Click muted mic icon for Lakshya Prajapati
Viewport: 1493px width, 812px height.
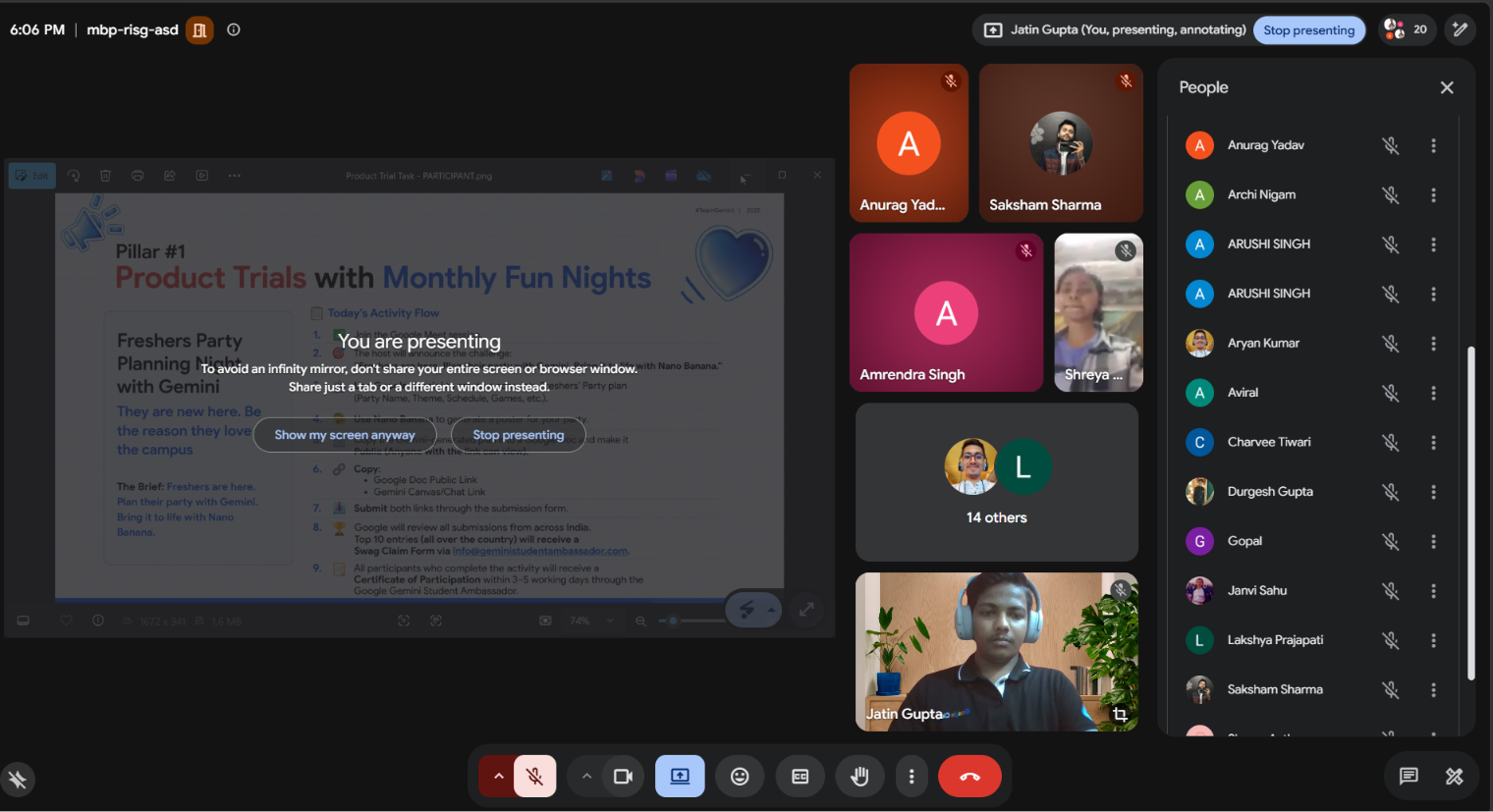click(1391, 640)
